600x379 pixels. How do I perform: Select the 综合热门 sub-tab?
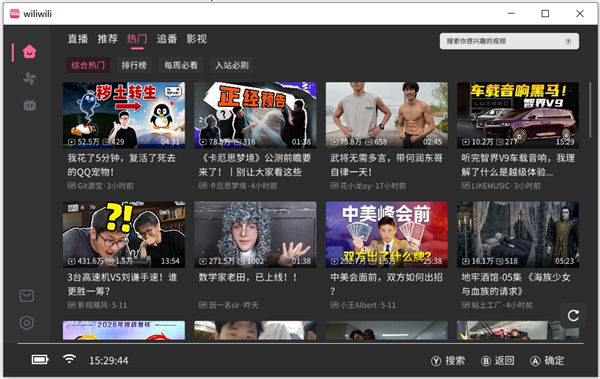tap(88, 65)
